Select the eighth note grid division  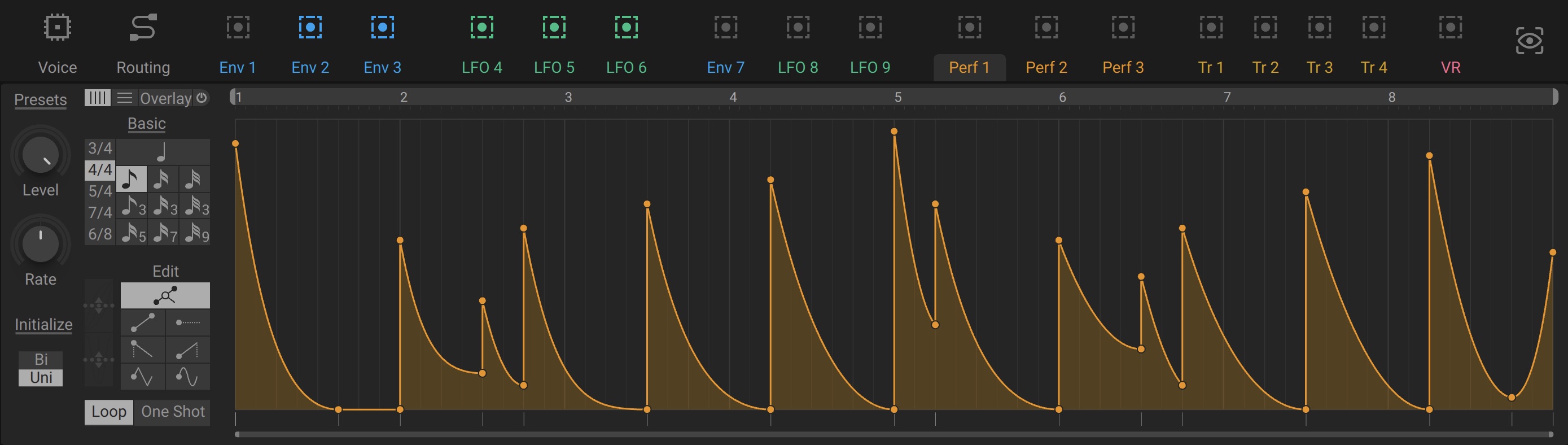[x=131, y=179]
